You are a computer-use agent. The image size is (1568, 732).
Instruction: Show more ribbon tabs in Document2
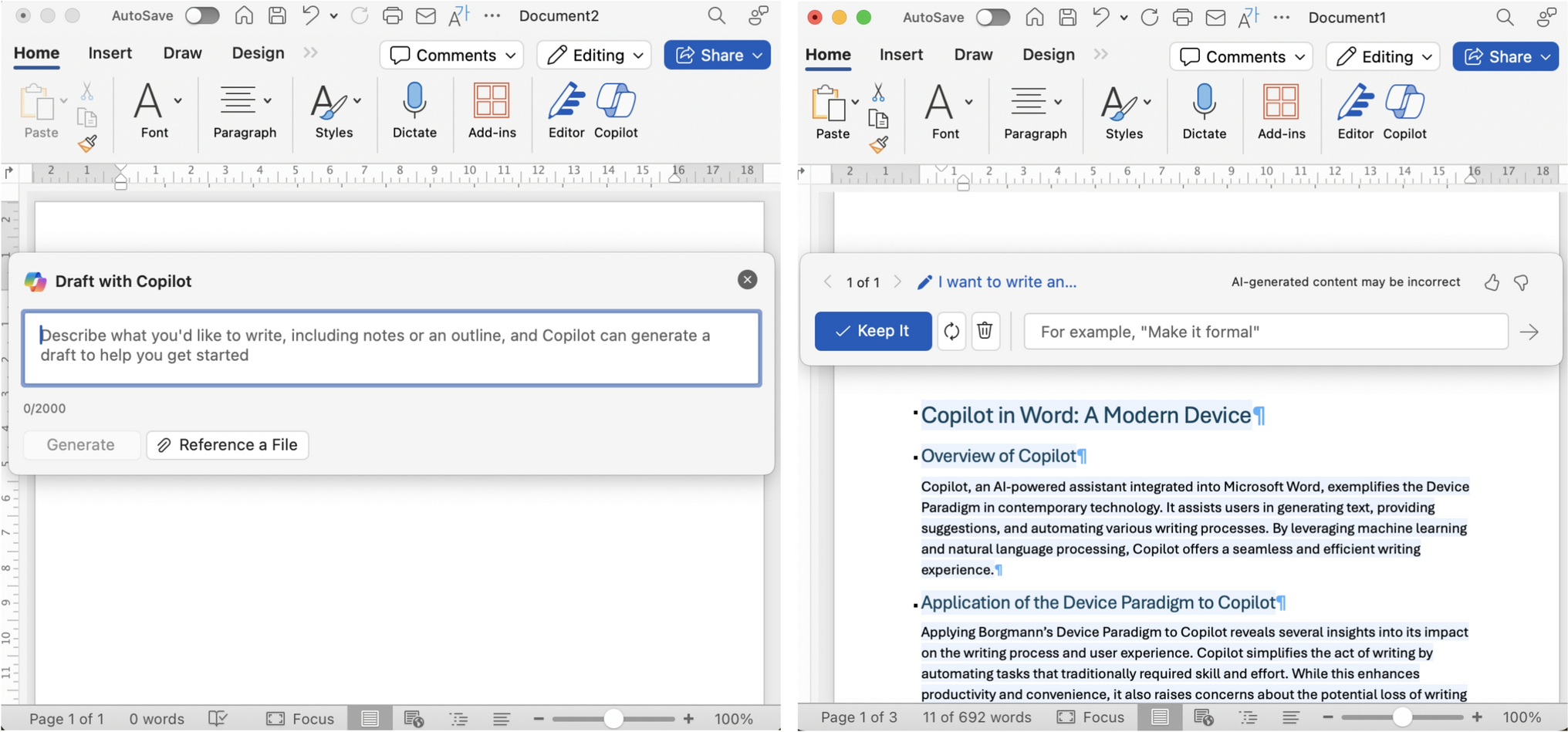(310, 52)
